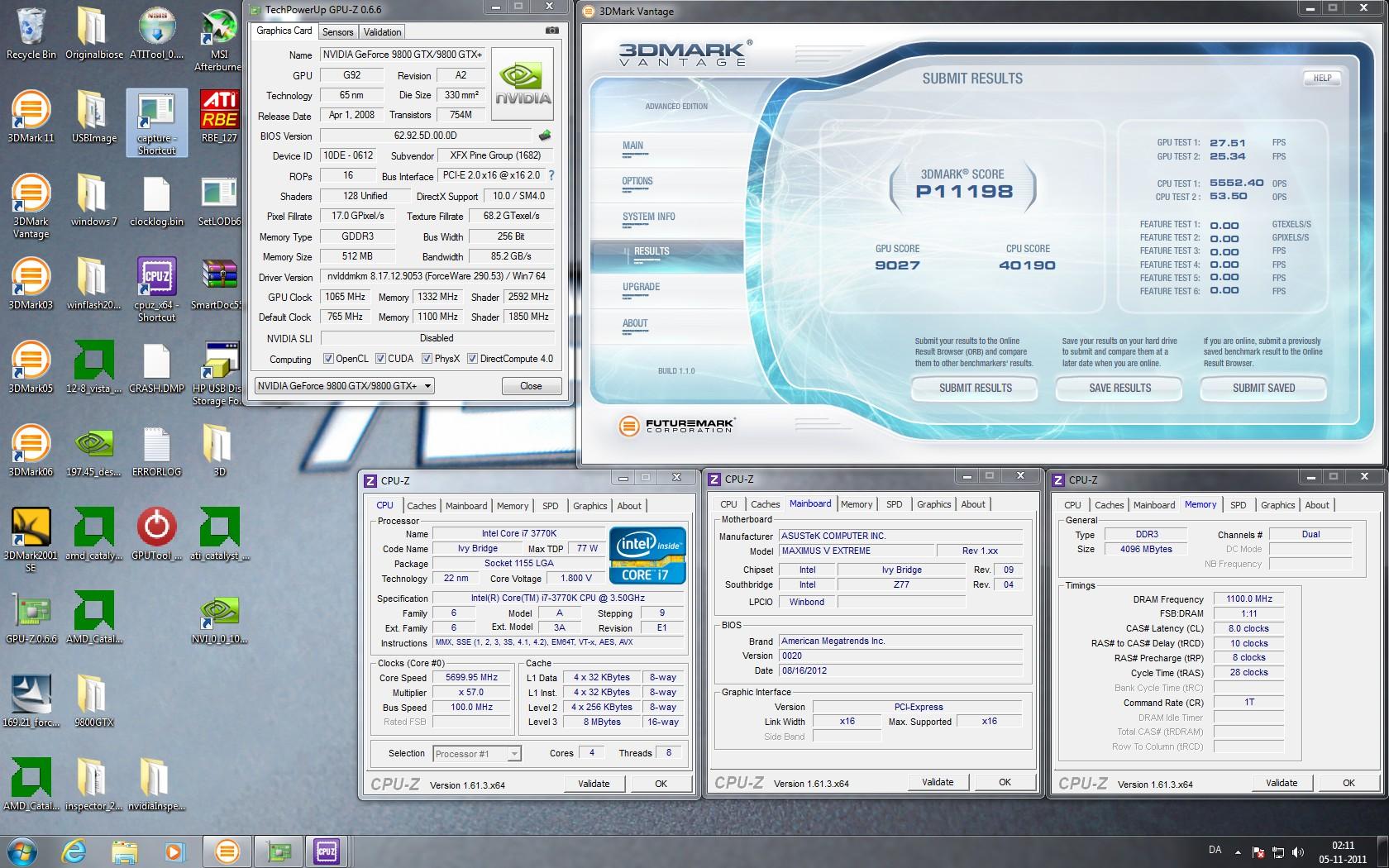Click the BIOS save chip icon in GPU-Z
Image resolution: width=1389 pixels, height=868 pixels.
click(x=545, y=135)
